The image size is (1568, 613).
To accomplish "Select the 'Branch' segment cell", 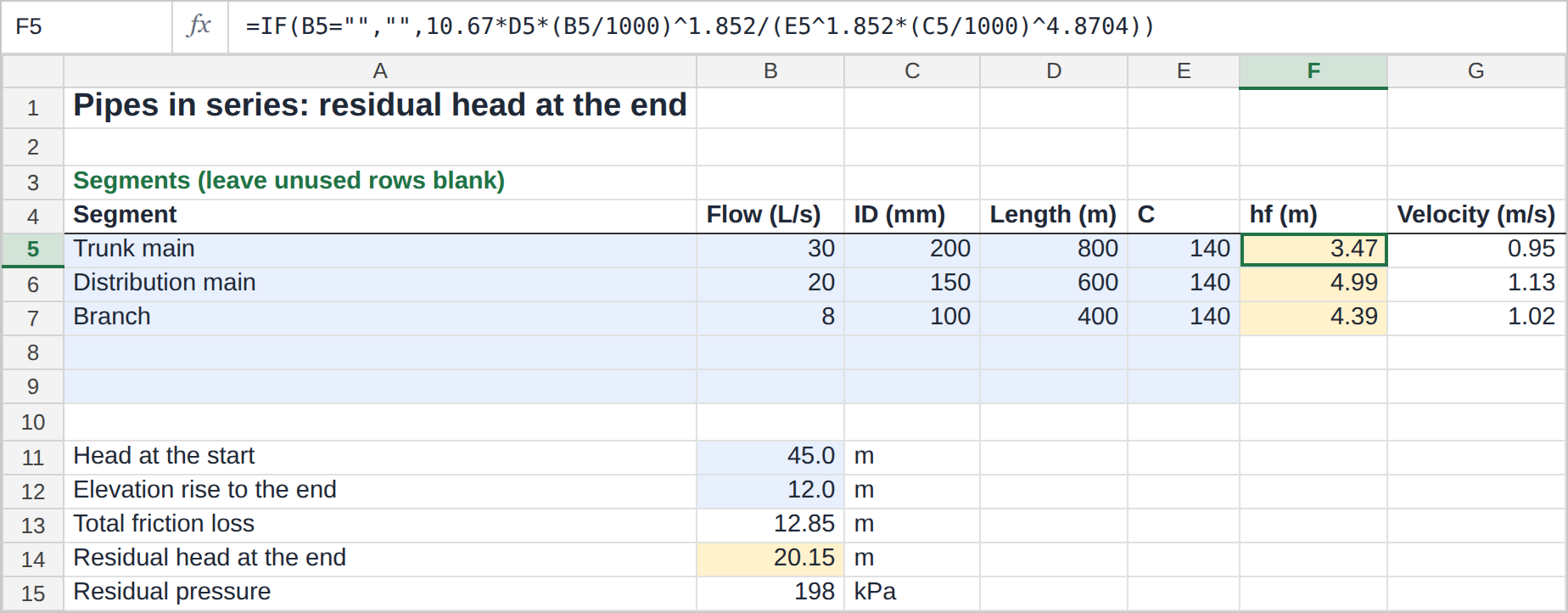I will (380, 318).
